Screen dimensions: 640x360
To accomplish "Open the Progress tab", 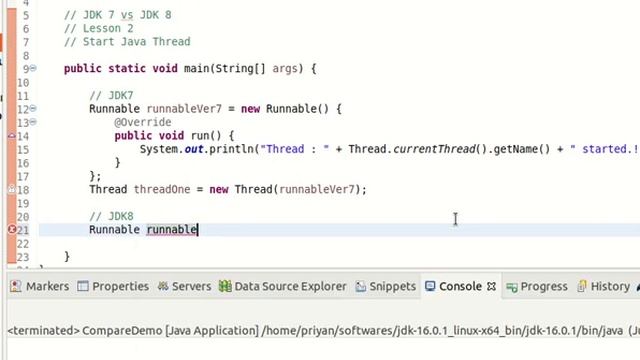I will (537, 287).
